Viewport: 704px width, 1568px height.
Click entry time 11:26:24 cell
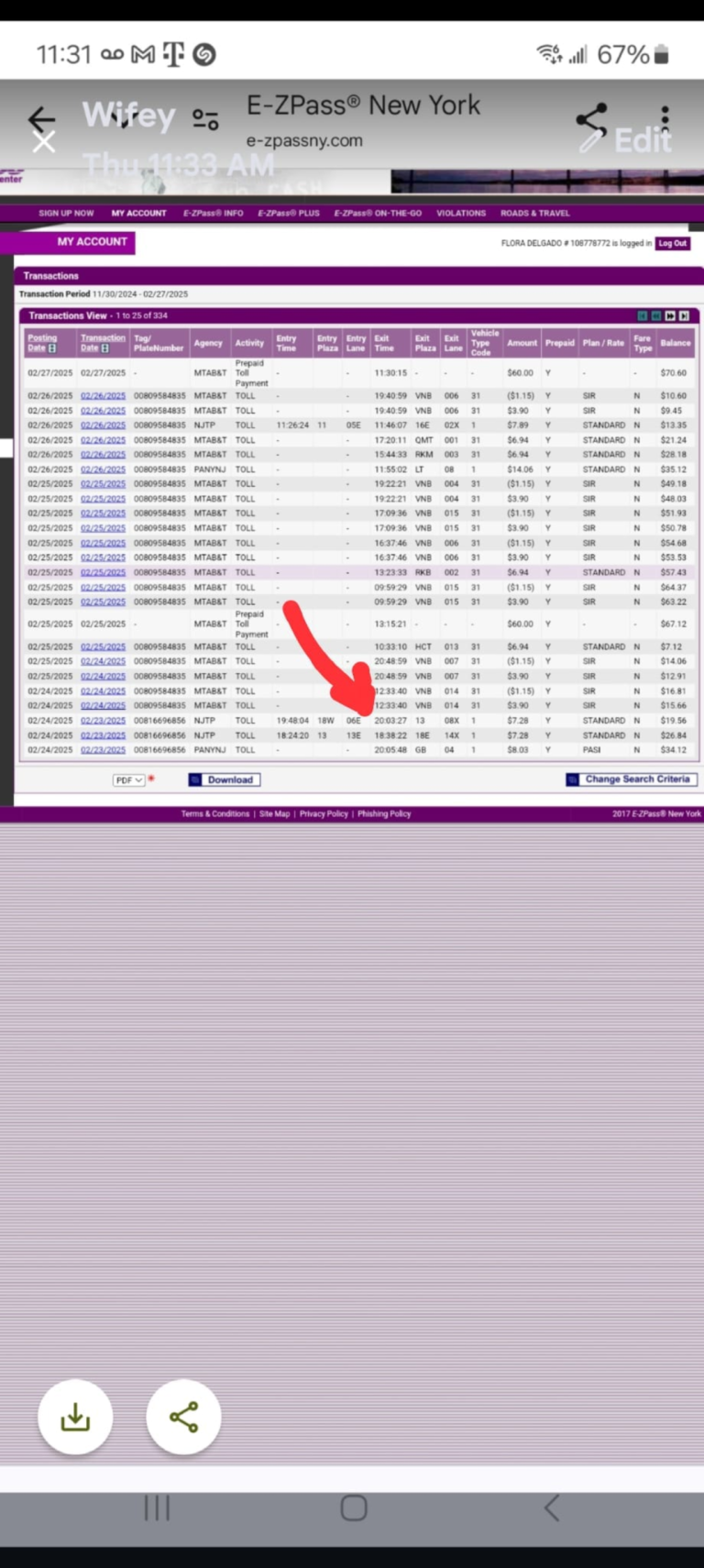292,425
